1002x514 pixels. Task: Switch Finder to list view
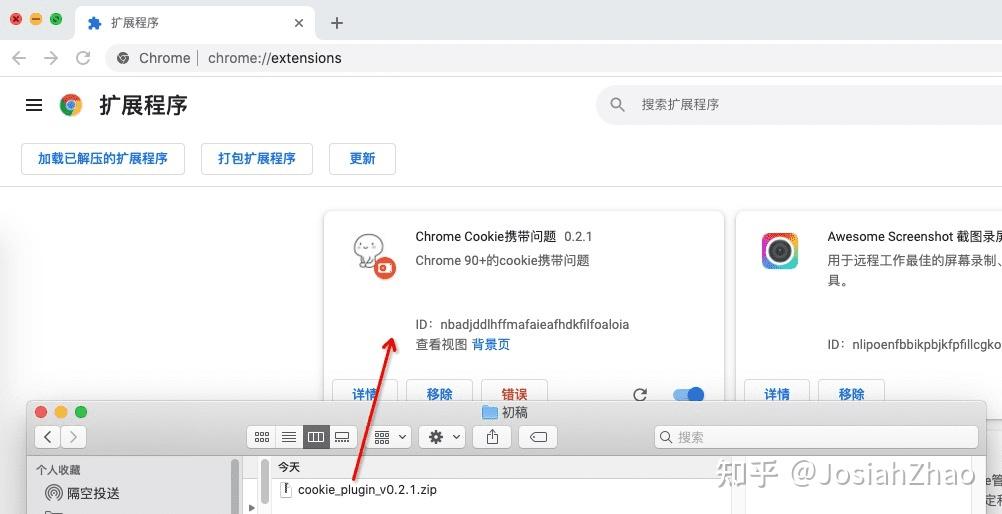click(289, 437)
